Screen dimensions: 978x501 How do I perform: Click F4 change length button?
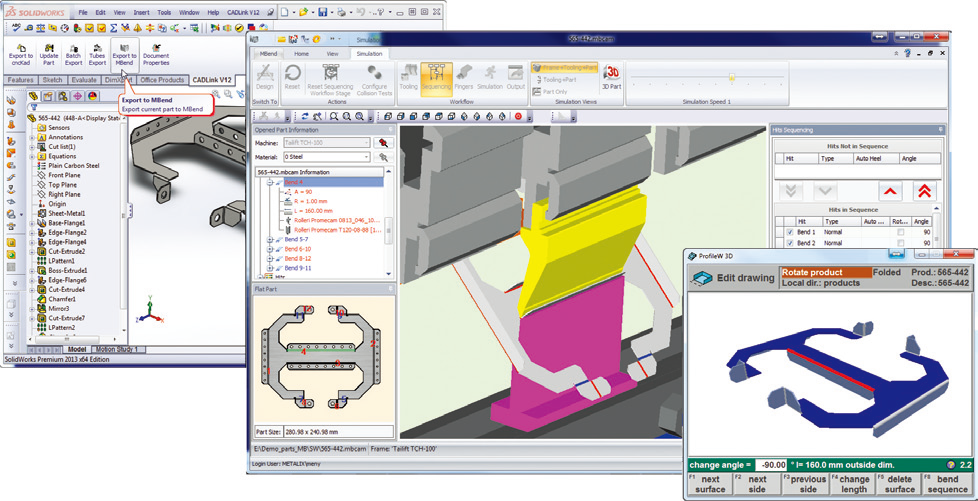851,484
